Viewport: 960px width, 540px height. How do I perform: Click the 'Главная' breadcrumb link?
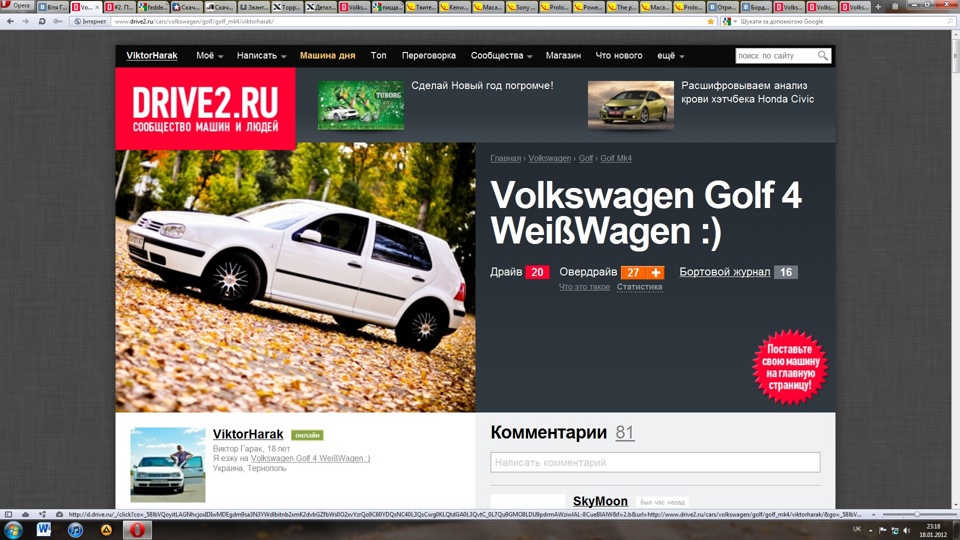point(505,158)
